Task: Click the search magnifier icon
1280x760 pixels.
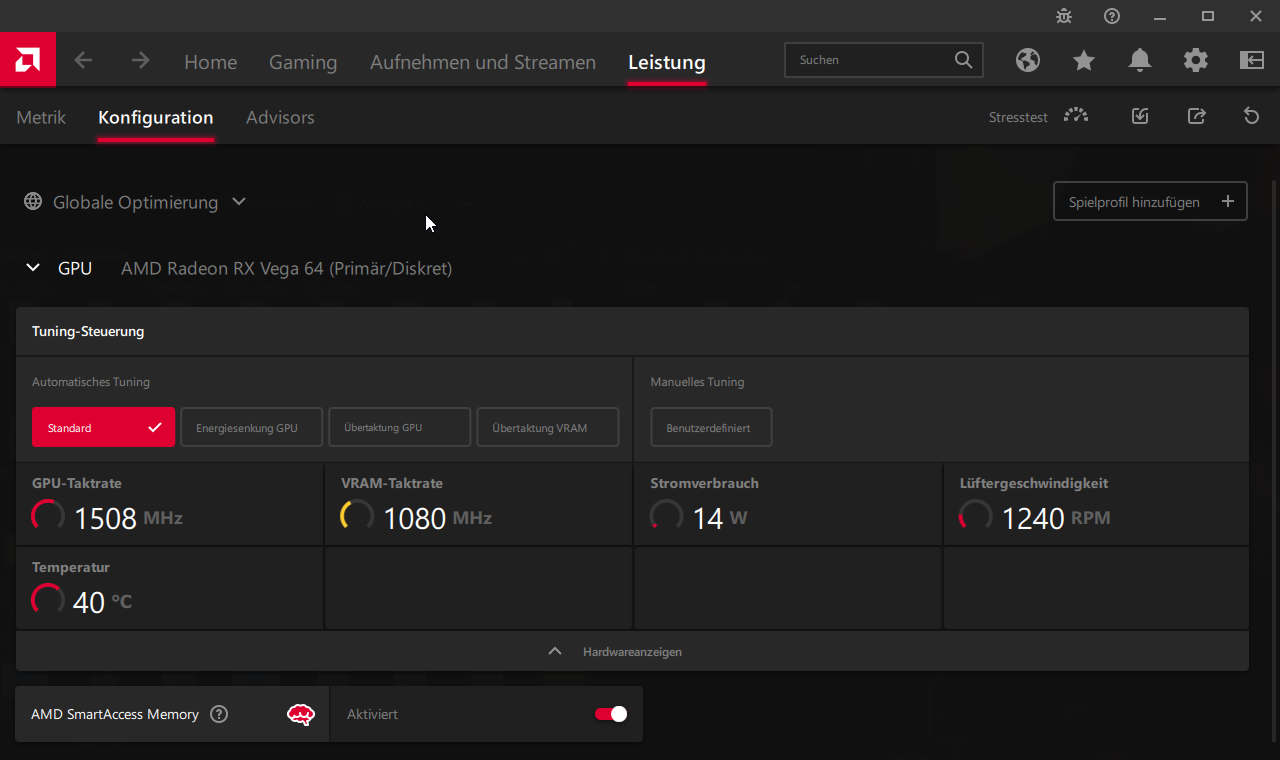Action: coord(963,60)
